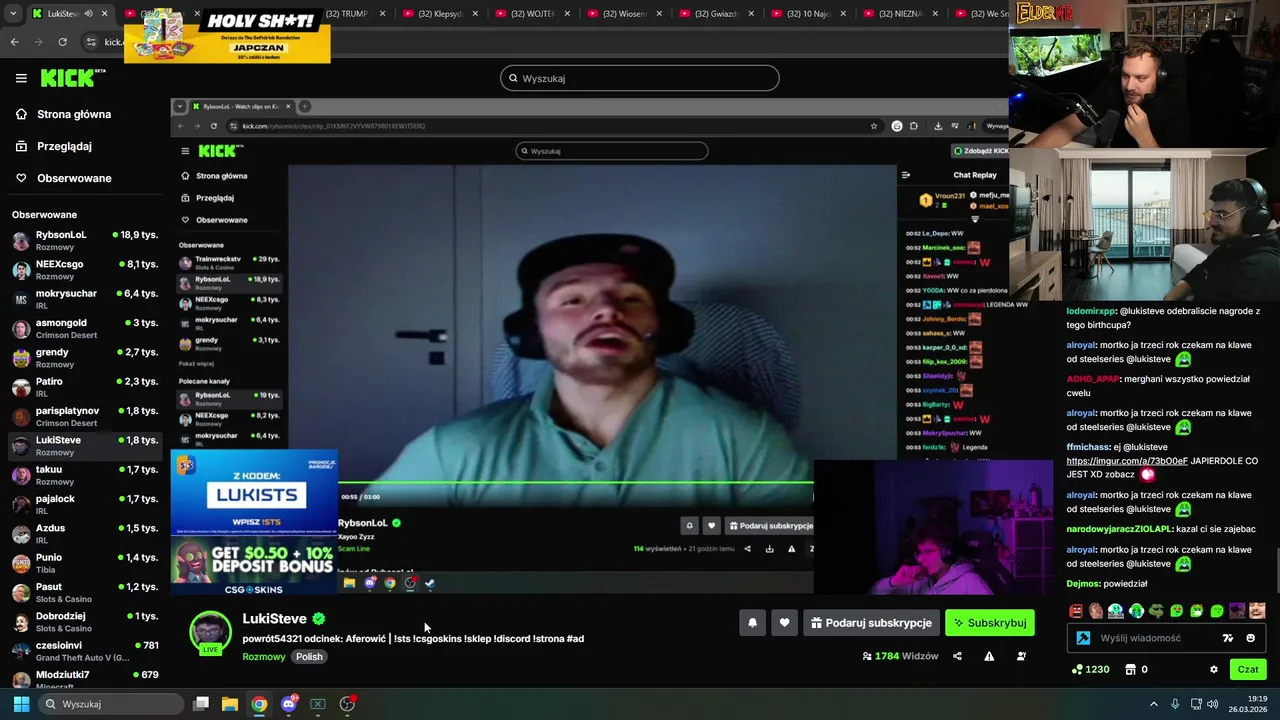This screenshot has height=720, width=1280.
Task: Open takuu channel in followed list
Action: [x=84, y=475]
